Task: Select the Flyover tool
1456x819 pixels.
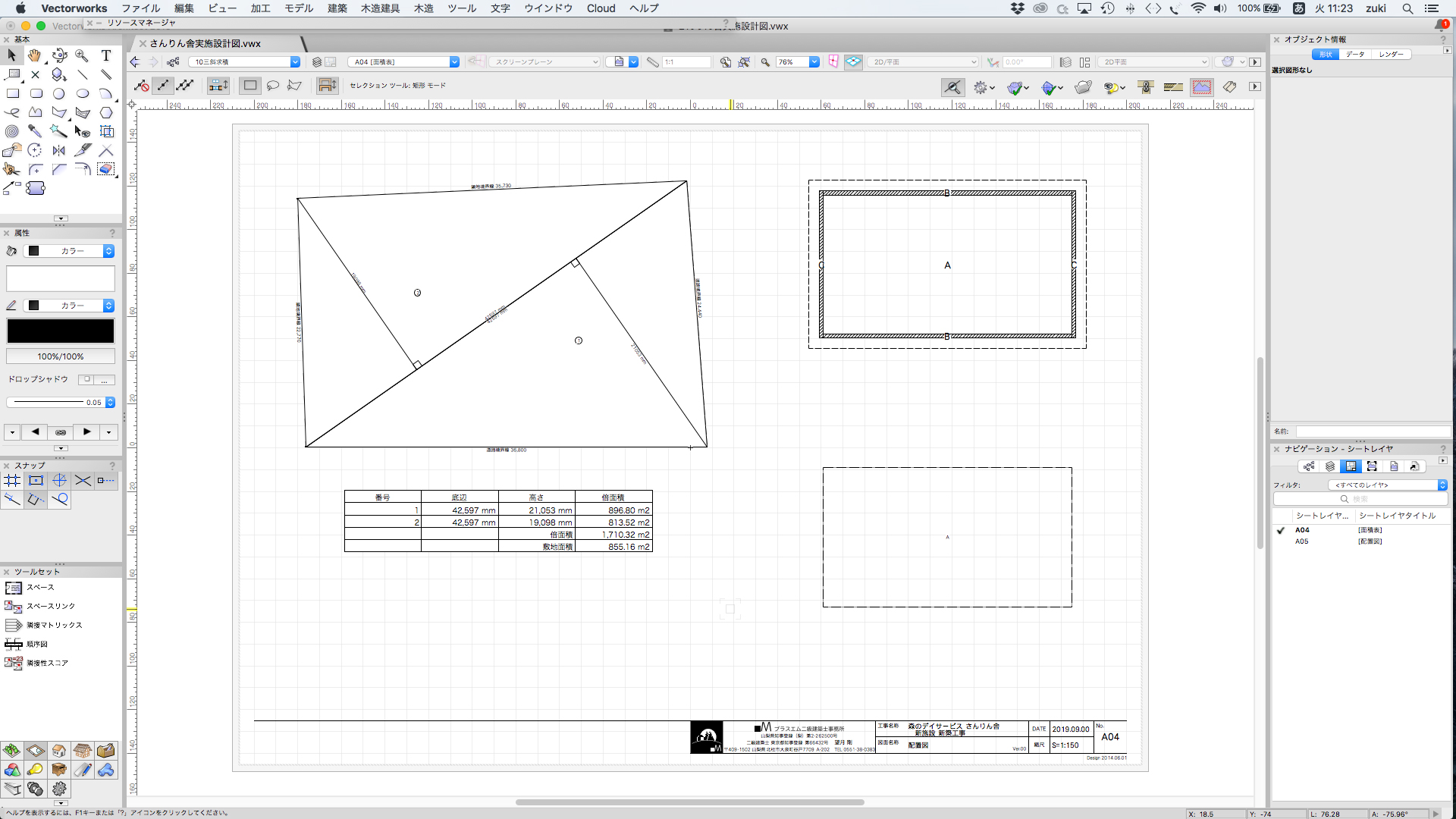Action: [59, 55]
